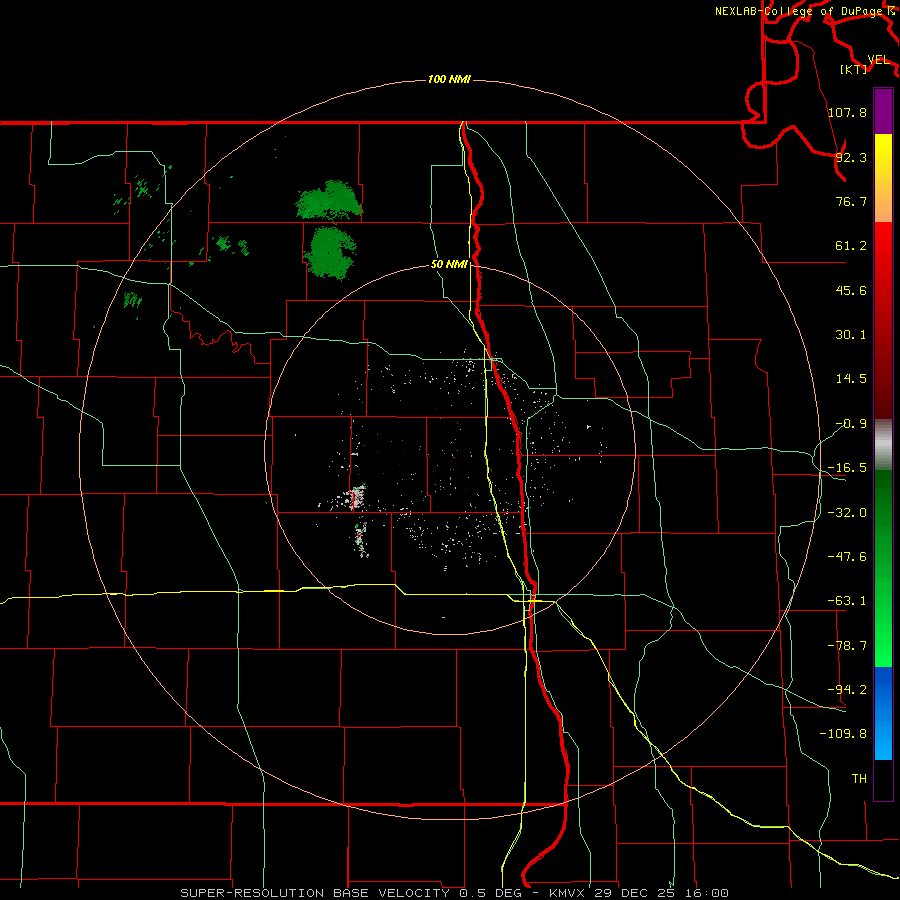
Task: Click the SUPER-RESOLUTION BASE VELOCITY product title
Action: pos(315,893)
